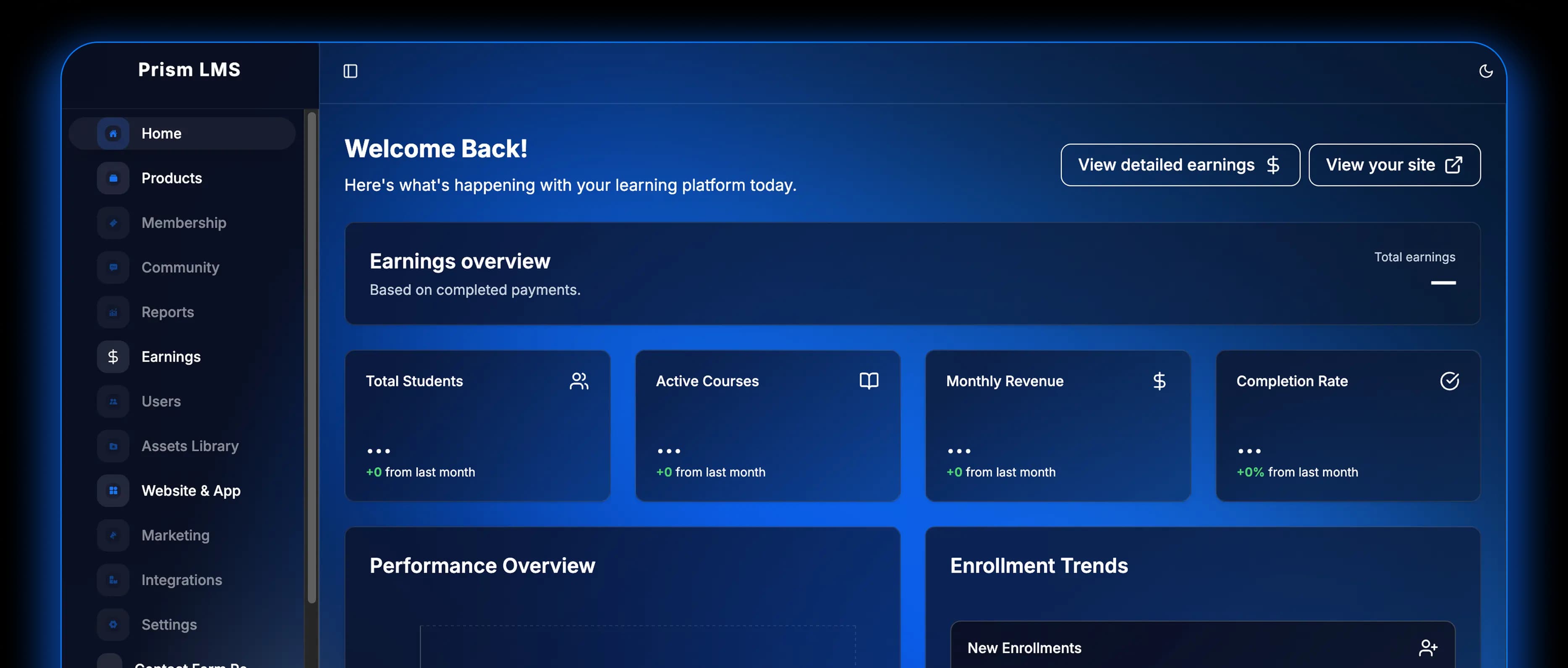Click the Welcome Back! heading
This screenshot has height=668, width=1568.
[x=436, y=149]
